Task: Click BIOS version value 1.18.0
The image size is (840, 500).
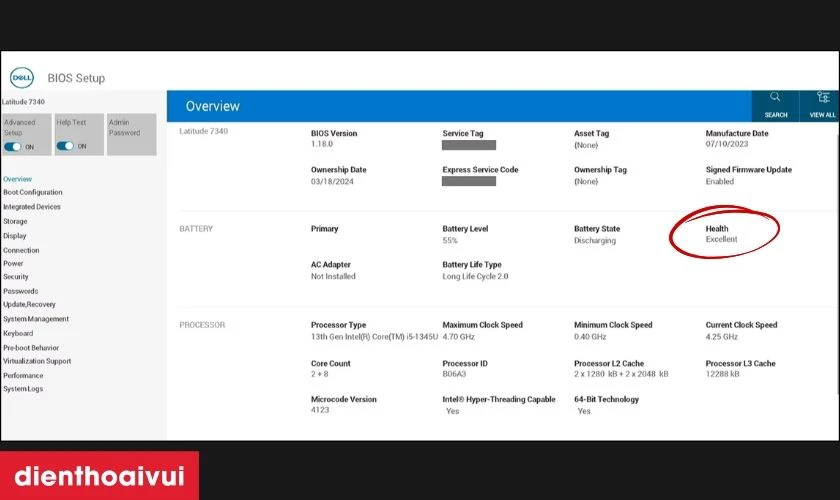Action: click(x=321, y=144)
